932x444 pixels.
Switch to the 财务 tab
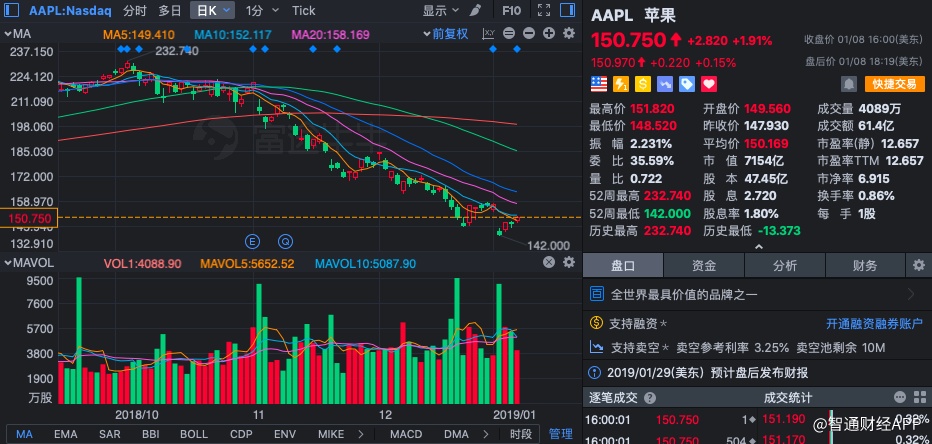(865, 265)
